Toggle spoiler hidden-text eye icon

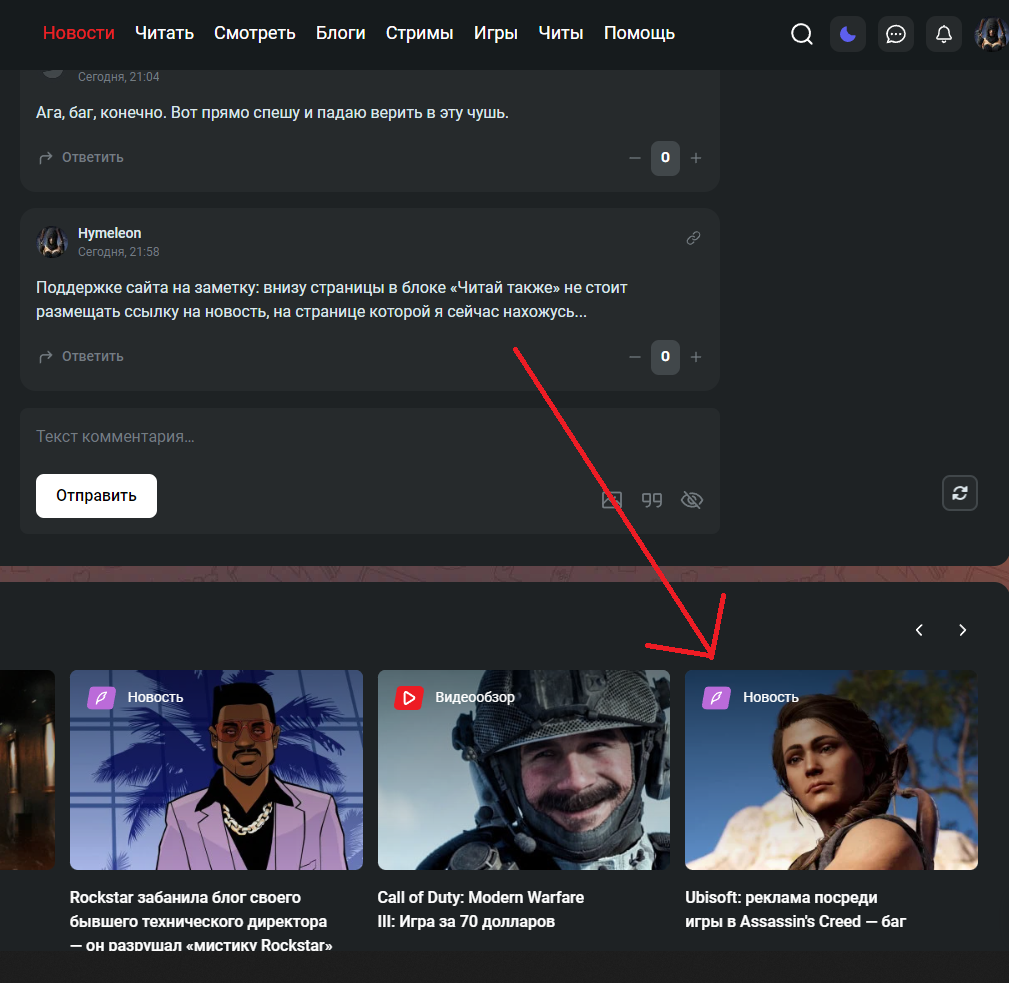tap(692, 500)
